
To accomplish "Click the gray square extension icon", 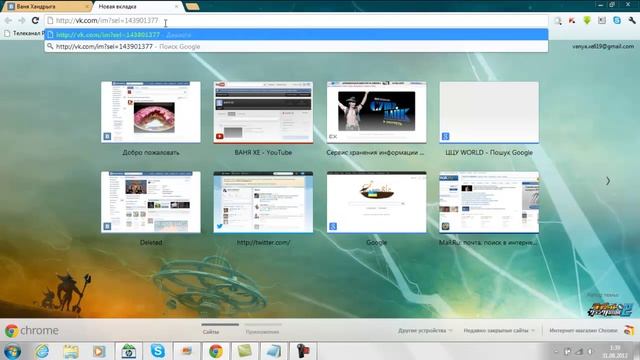I will (602, 20).
